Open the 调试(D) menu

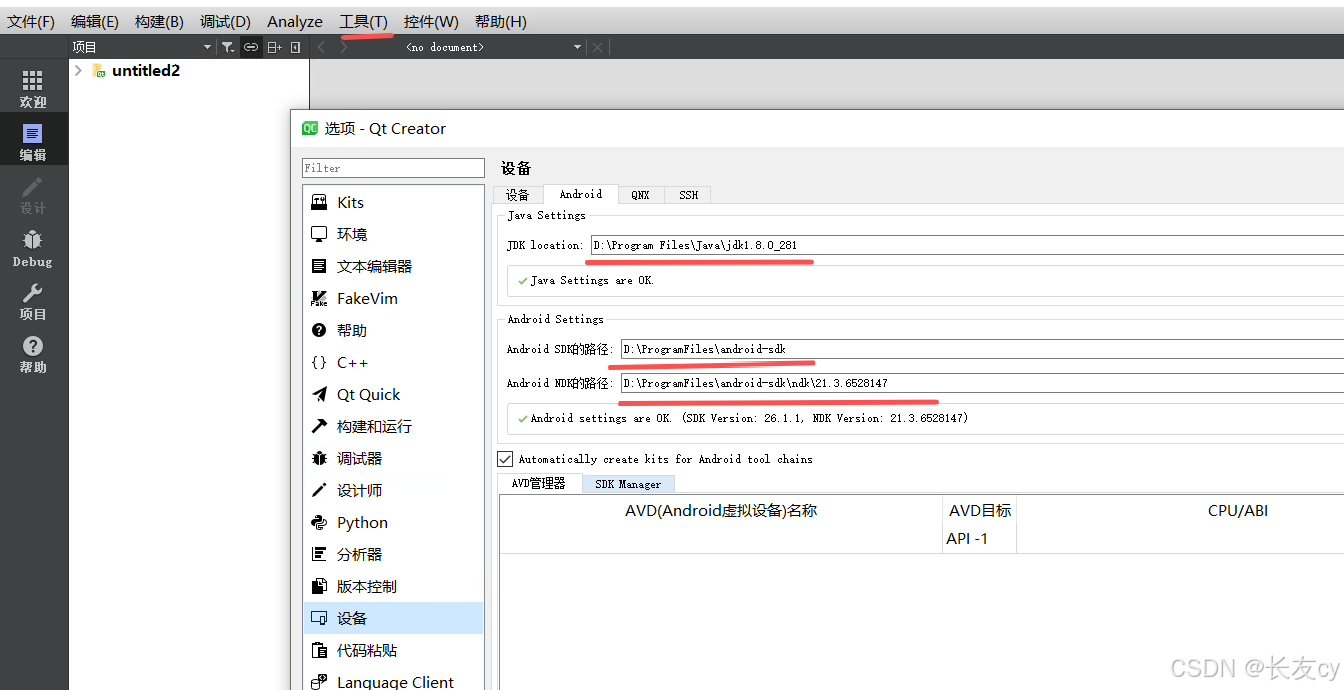pos(225,21)
